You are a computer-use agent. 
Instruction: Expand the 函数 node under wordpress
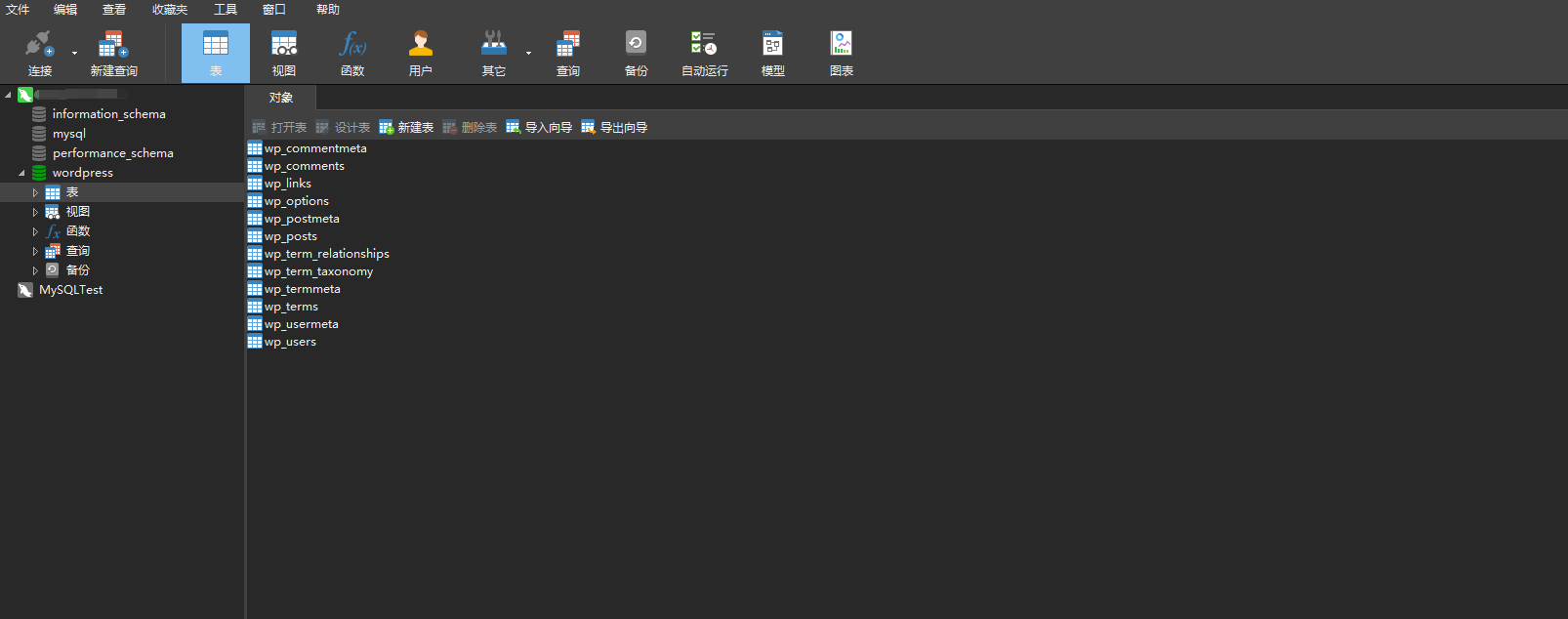(x=35, y=231)
